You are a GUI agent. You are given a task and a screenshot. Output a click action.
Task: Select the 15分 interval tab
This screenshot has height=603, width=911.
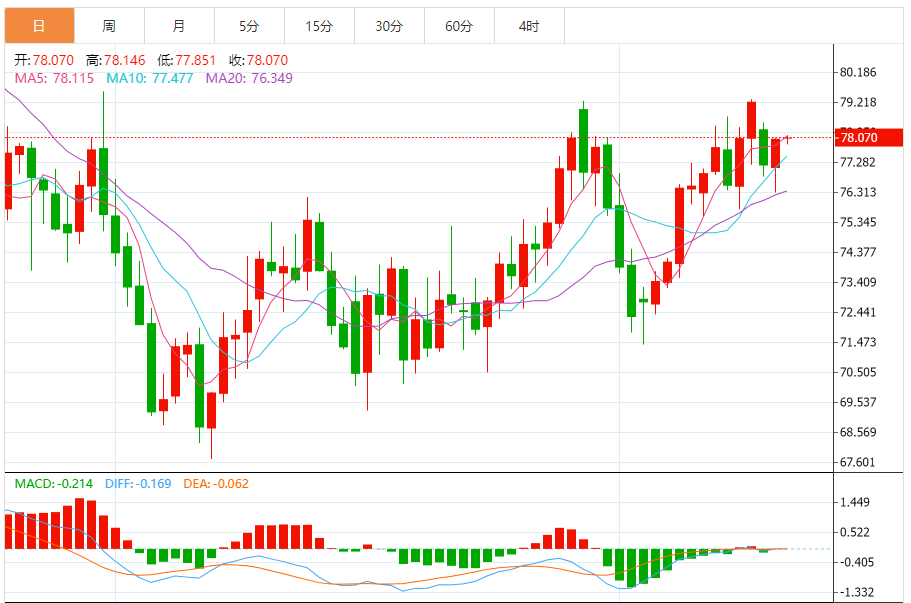[x=319, y=26]
